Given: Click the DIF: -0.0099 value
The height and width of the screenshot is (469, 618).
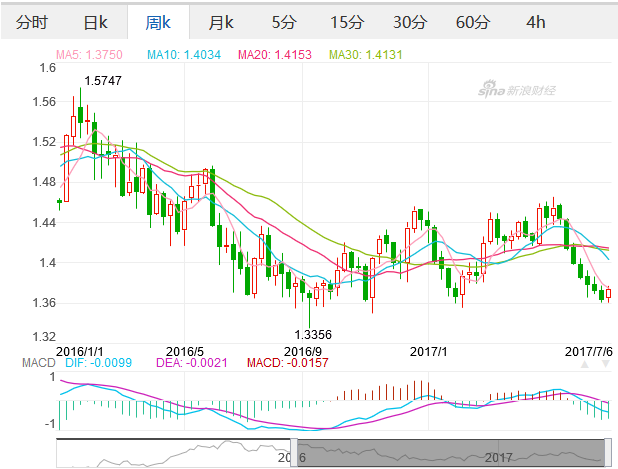Looking at the screenshot, I should pos(99,363).
